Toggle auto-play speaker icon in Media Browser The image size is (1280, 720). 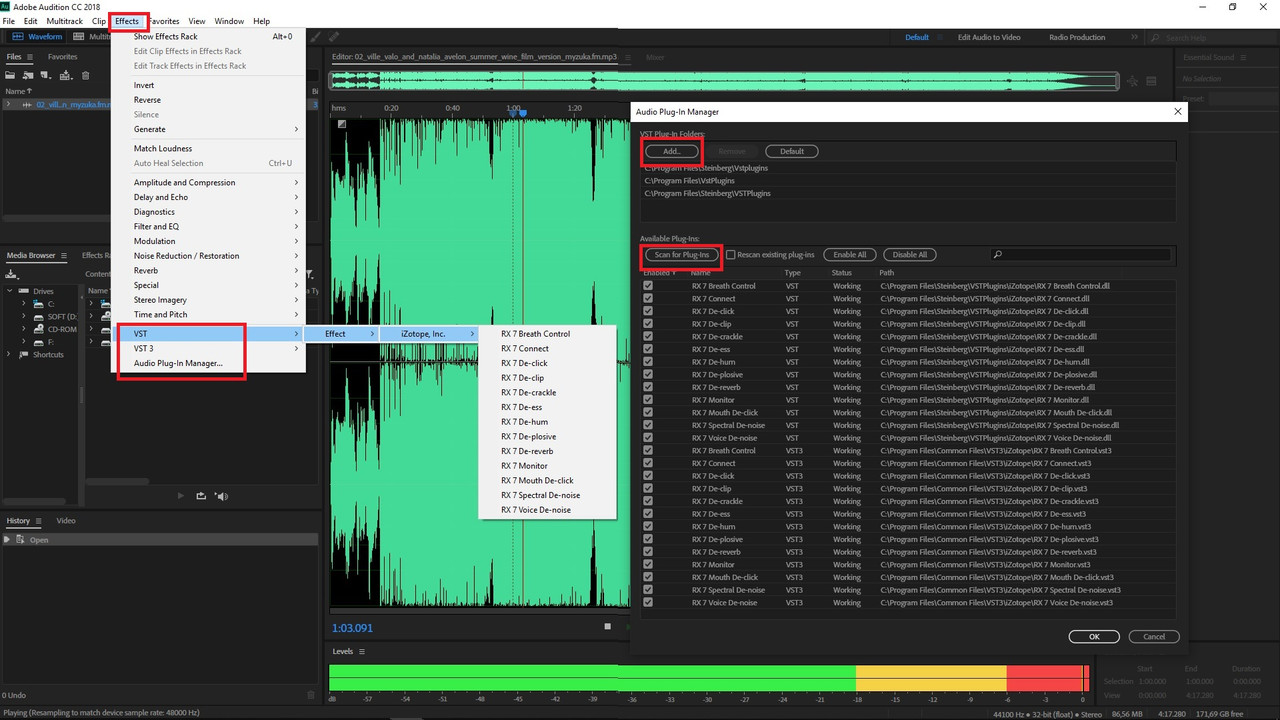[222, 496]
